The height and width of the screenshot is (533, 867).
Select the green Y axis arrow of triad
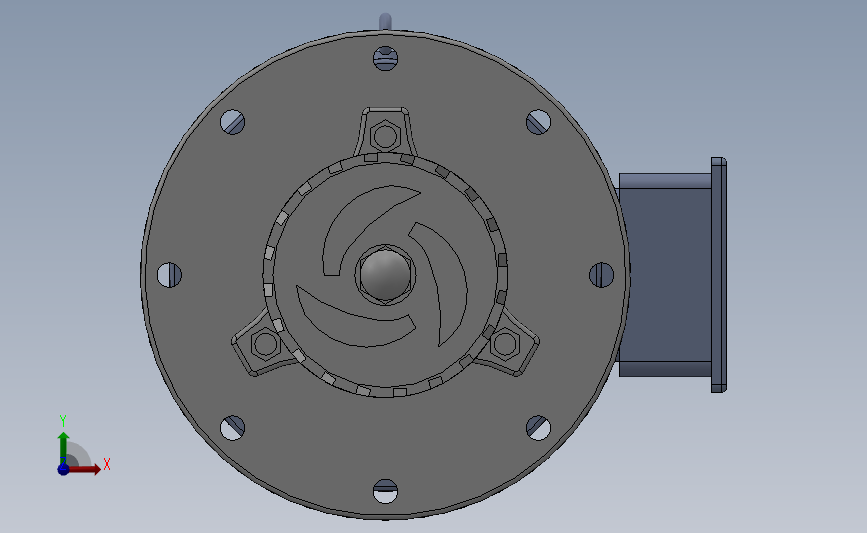pyautogui.click(x=63, y=447)
